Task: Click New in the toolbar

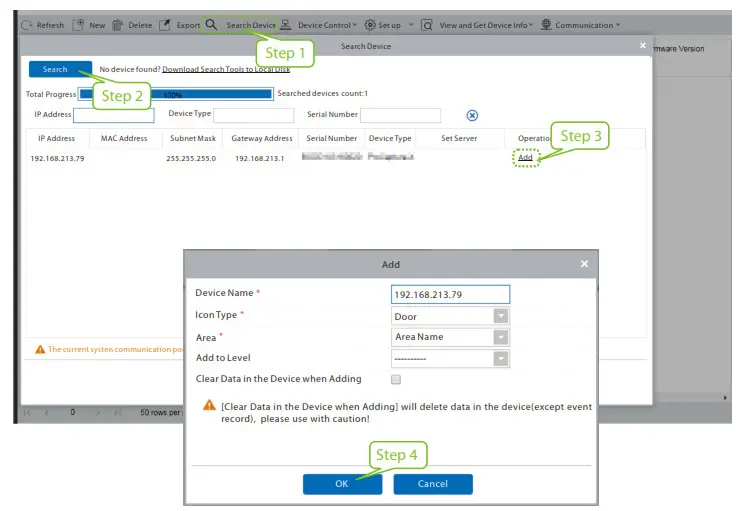Action: [97, 25]
